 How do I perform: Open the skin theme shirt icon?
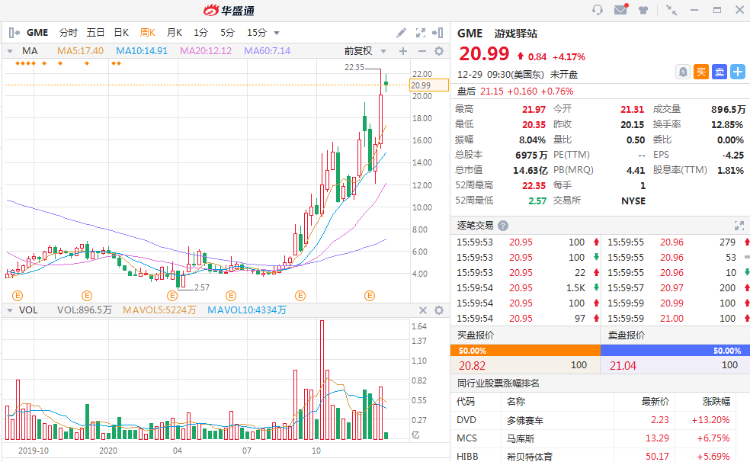click(x=643, y=10)
